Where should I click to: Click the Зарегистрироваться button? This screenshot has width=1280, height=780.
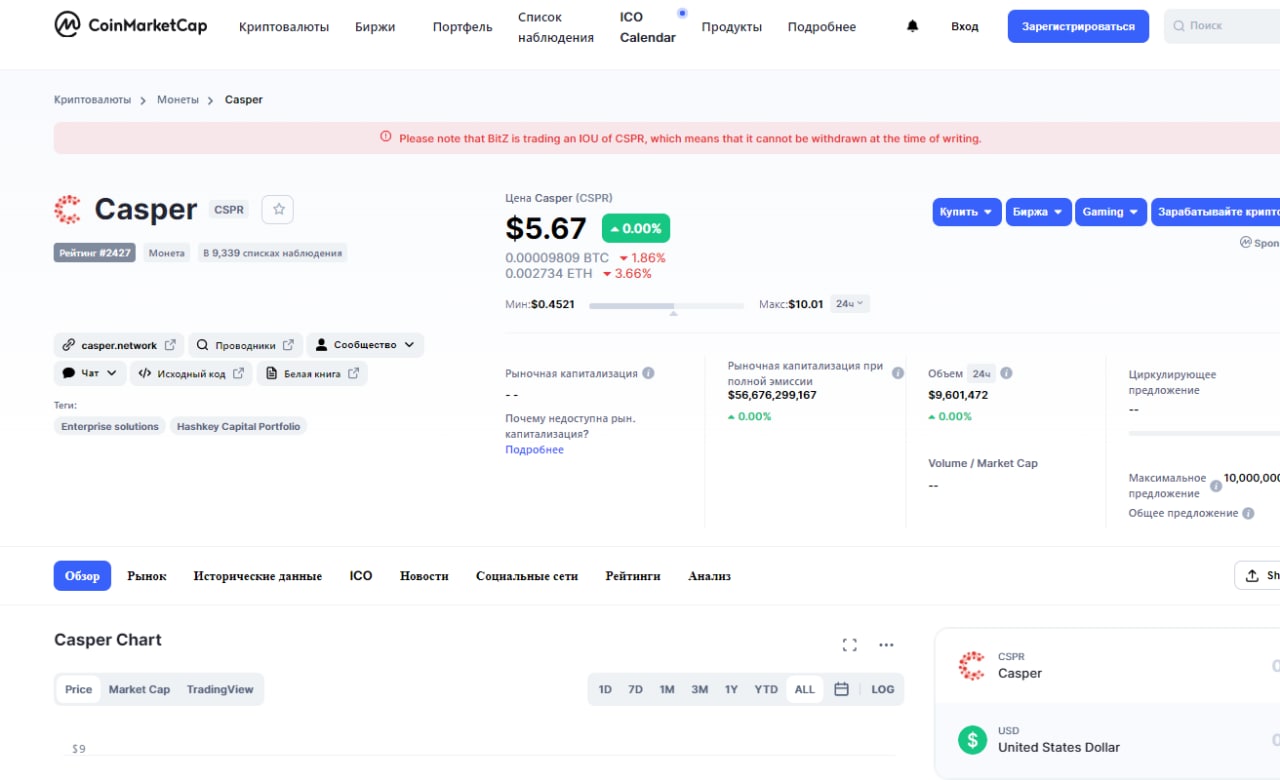(x=1078, y=26)
